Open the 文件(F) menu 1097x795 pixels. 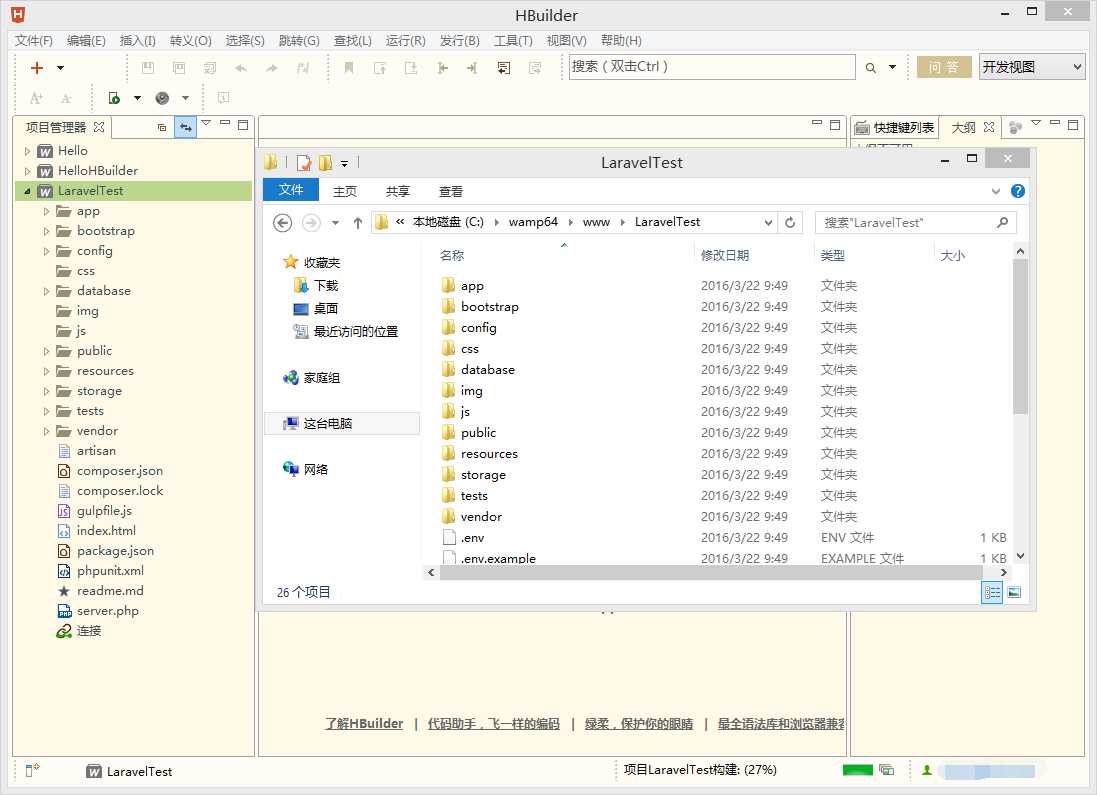pyautogui.click(x=34, y=41)
